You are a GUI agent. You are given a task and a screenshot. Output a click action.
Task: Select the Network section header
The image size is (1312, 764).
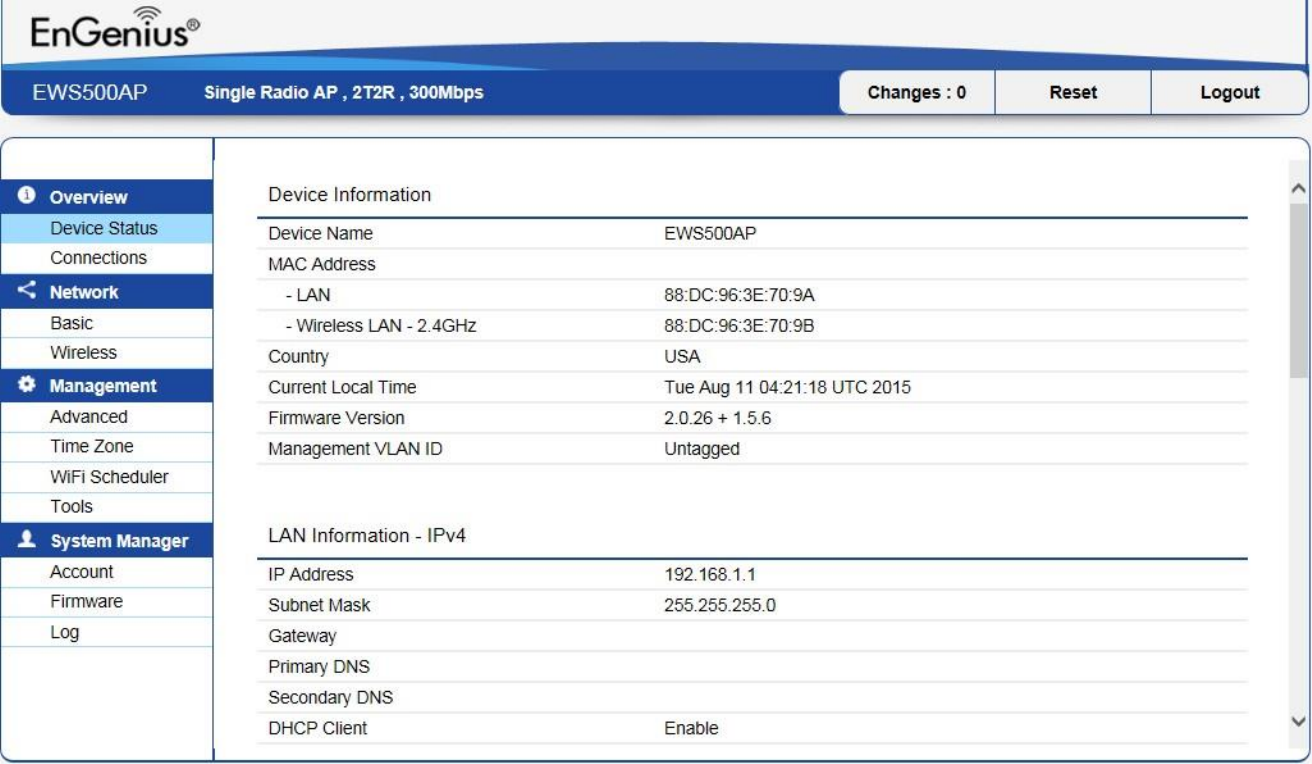[x=107, y=292]
